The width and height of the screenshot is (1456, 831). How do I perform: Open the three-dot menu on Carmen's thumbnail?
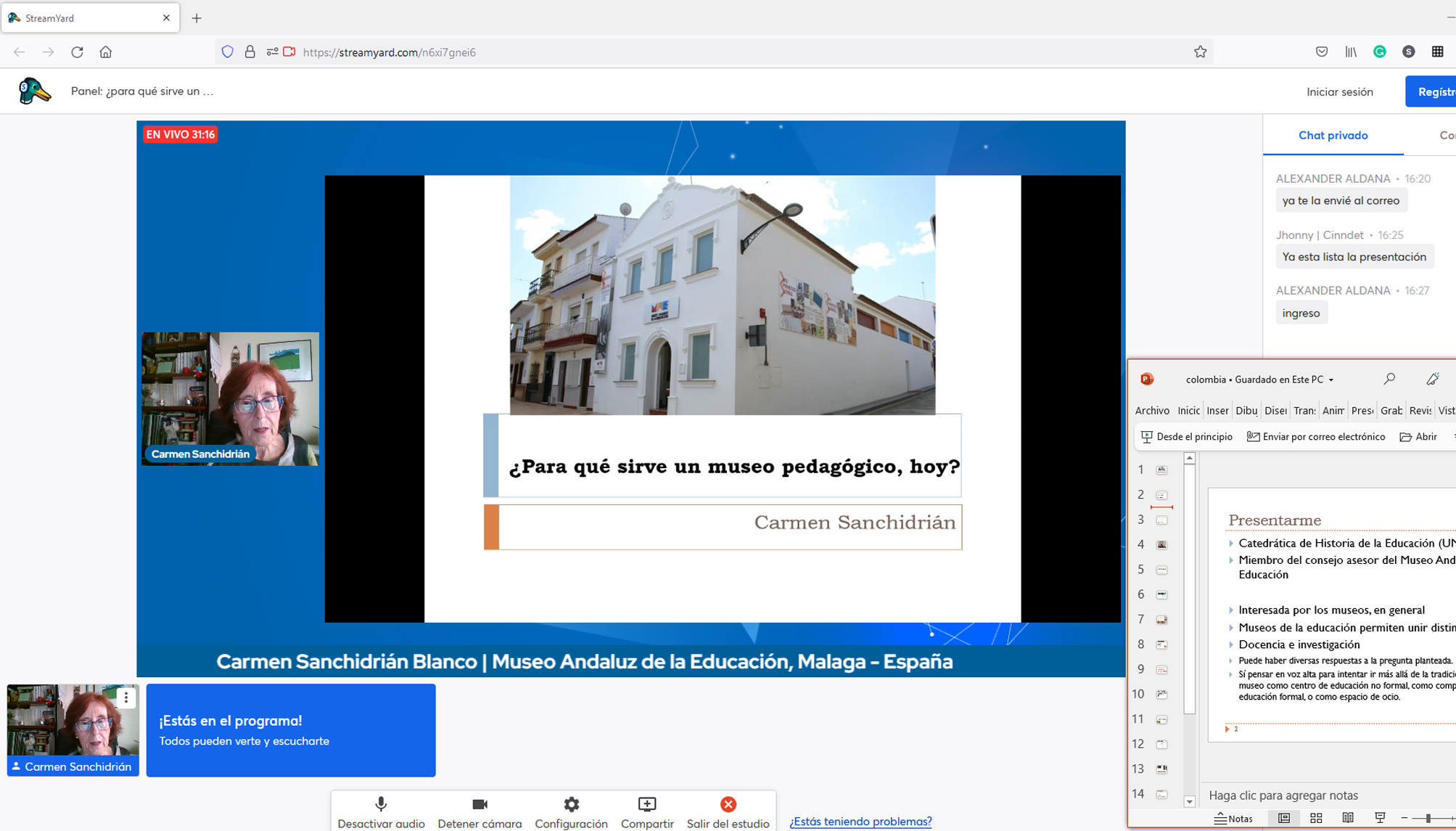click(126, 697)
